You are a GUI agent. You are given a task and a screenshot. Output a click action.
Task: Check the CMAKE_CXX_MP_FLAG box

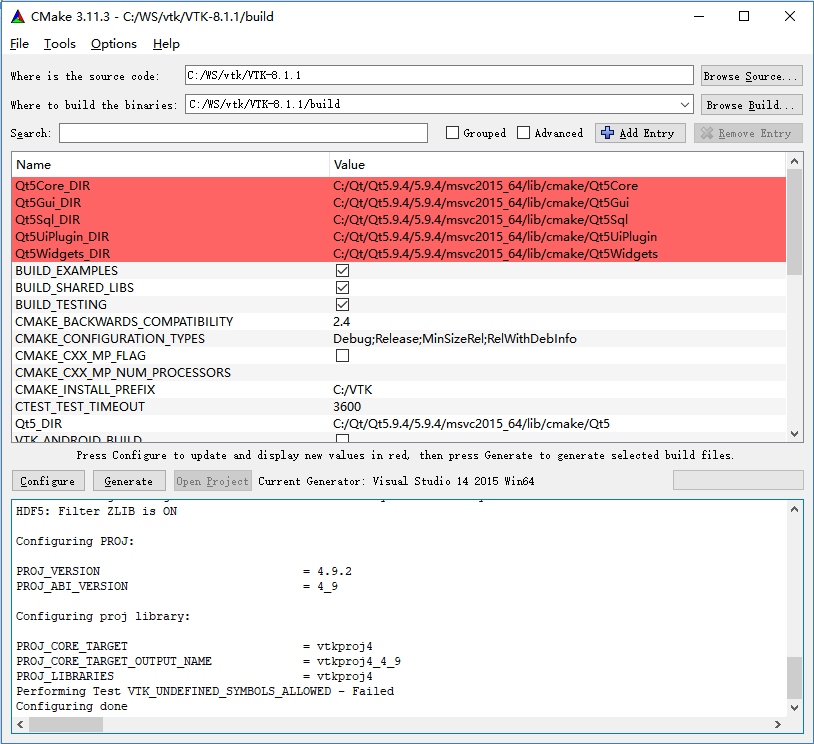pyautogui.click(x=342, y=356)
